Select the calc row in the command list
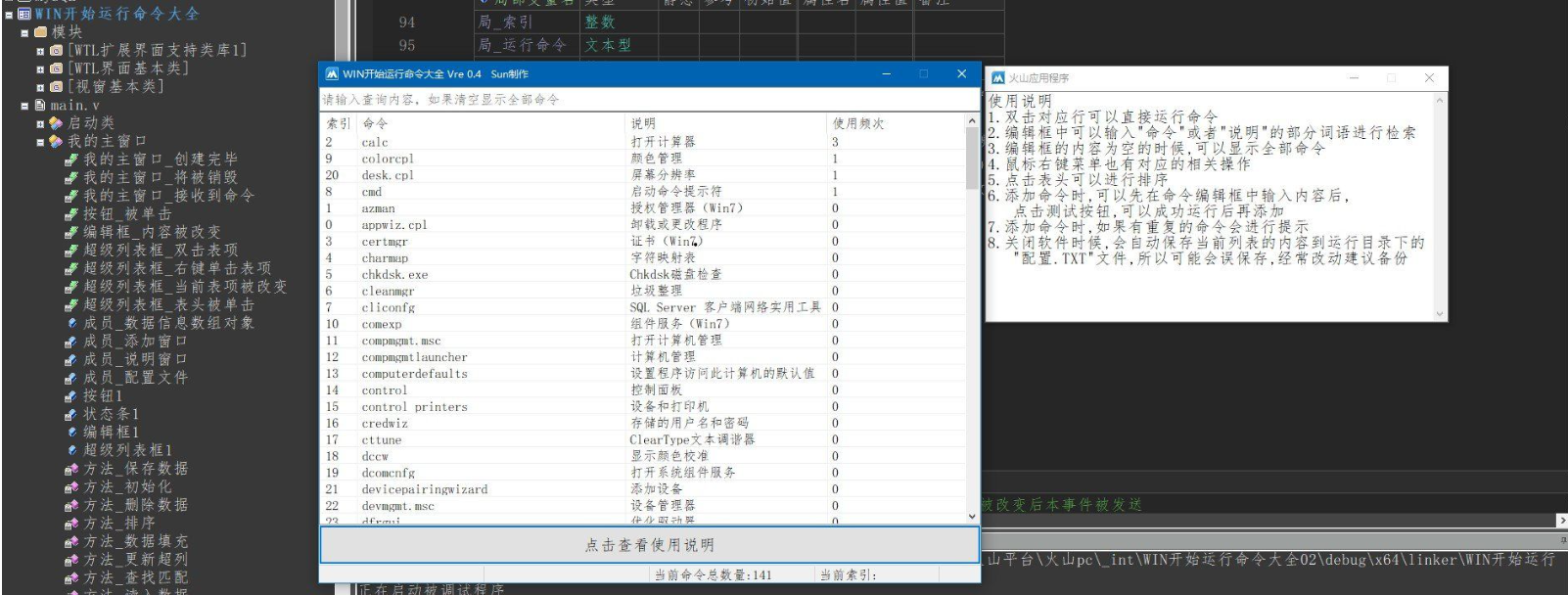This screenshot has height=595, width=1568. (643, 142)
